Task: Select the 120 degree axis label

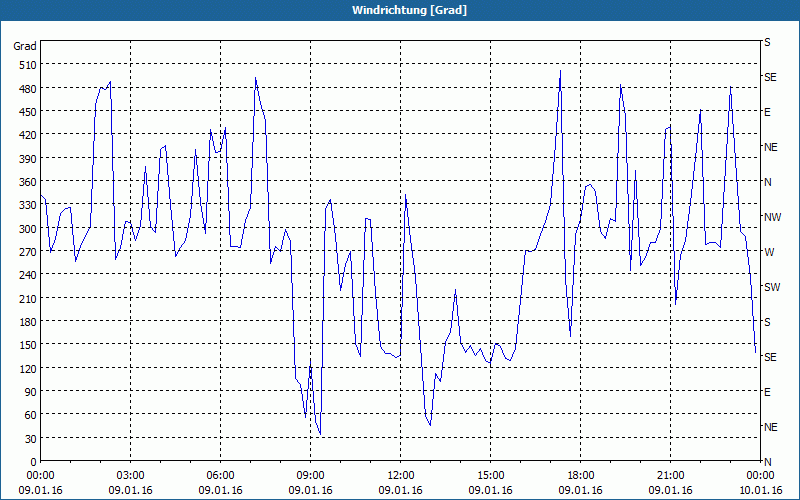Action: (x=28, y=368)
